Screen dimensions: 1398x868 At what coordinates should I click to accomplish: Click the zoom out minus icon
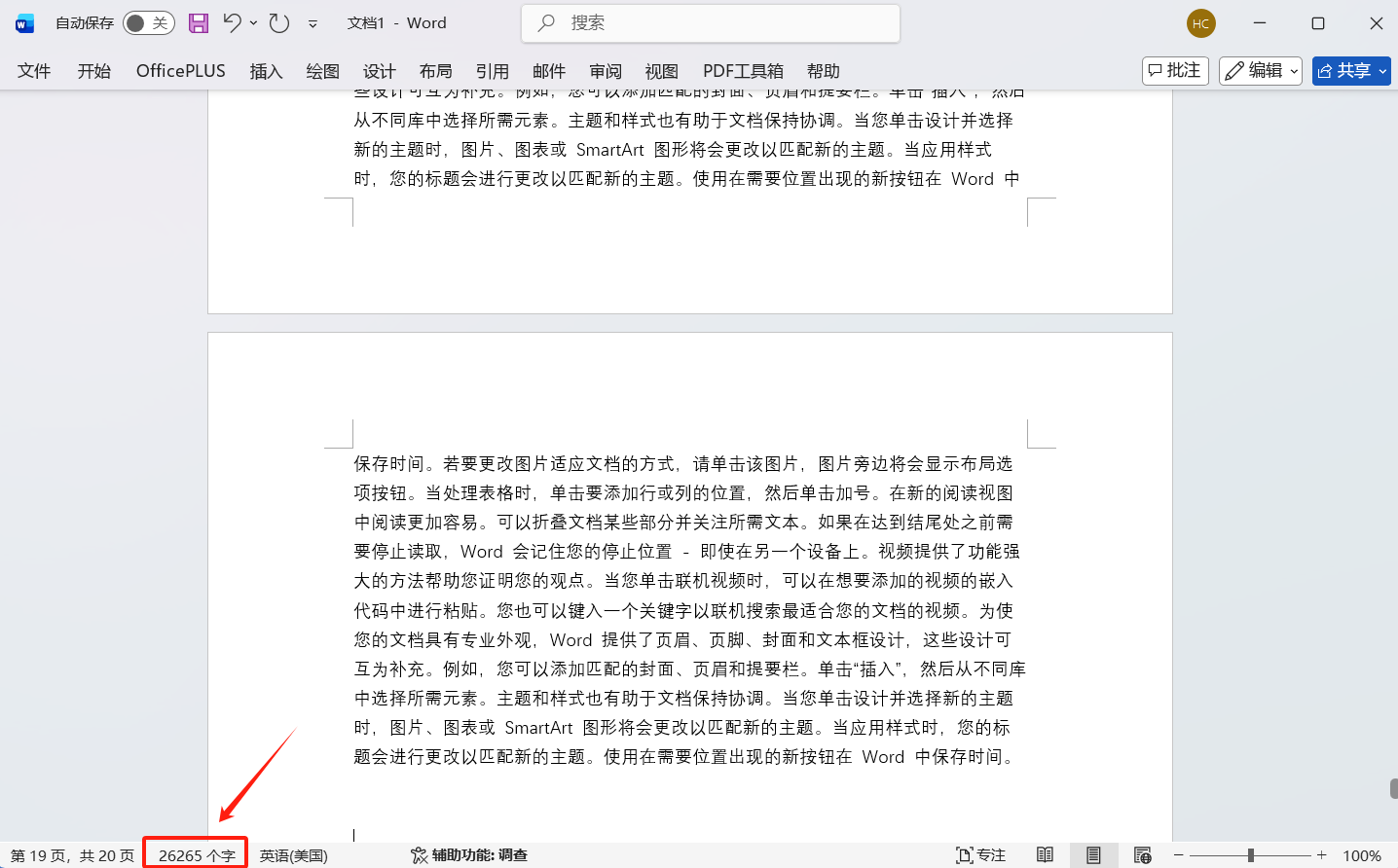[1178, 855]
